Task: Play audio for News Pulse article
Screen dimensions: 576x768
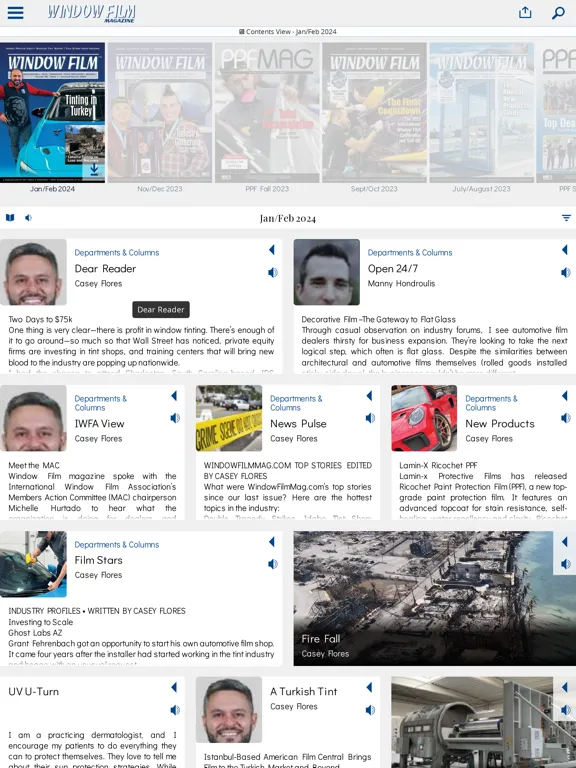Action: (x=370, y=418)
